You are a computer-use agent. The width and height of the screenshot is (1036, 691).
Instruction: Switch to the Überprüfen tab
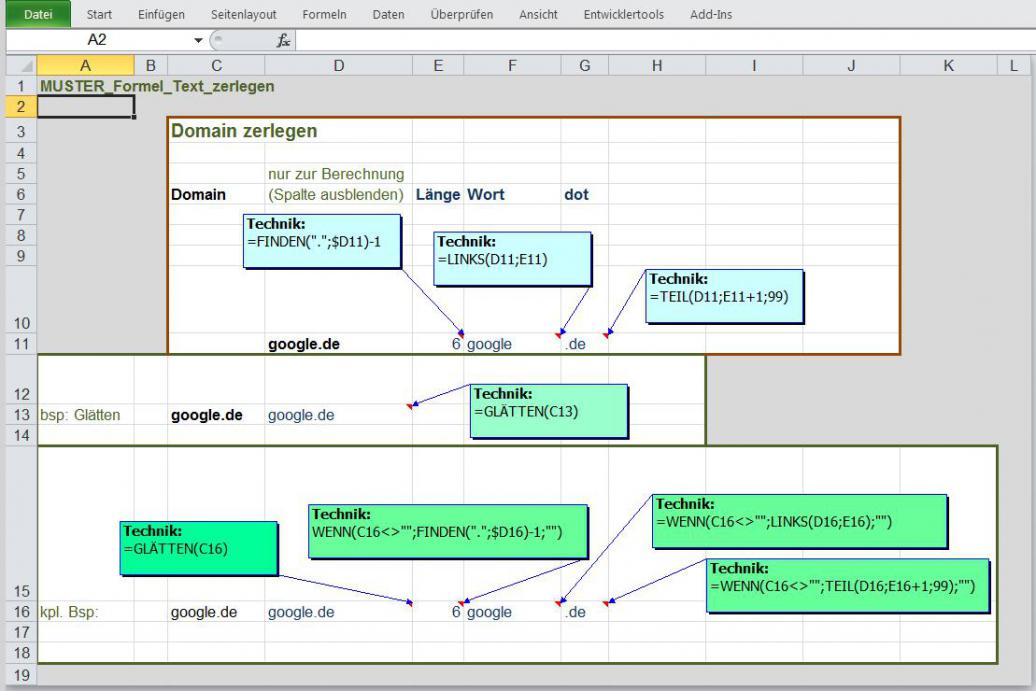(x=462, y=15)
